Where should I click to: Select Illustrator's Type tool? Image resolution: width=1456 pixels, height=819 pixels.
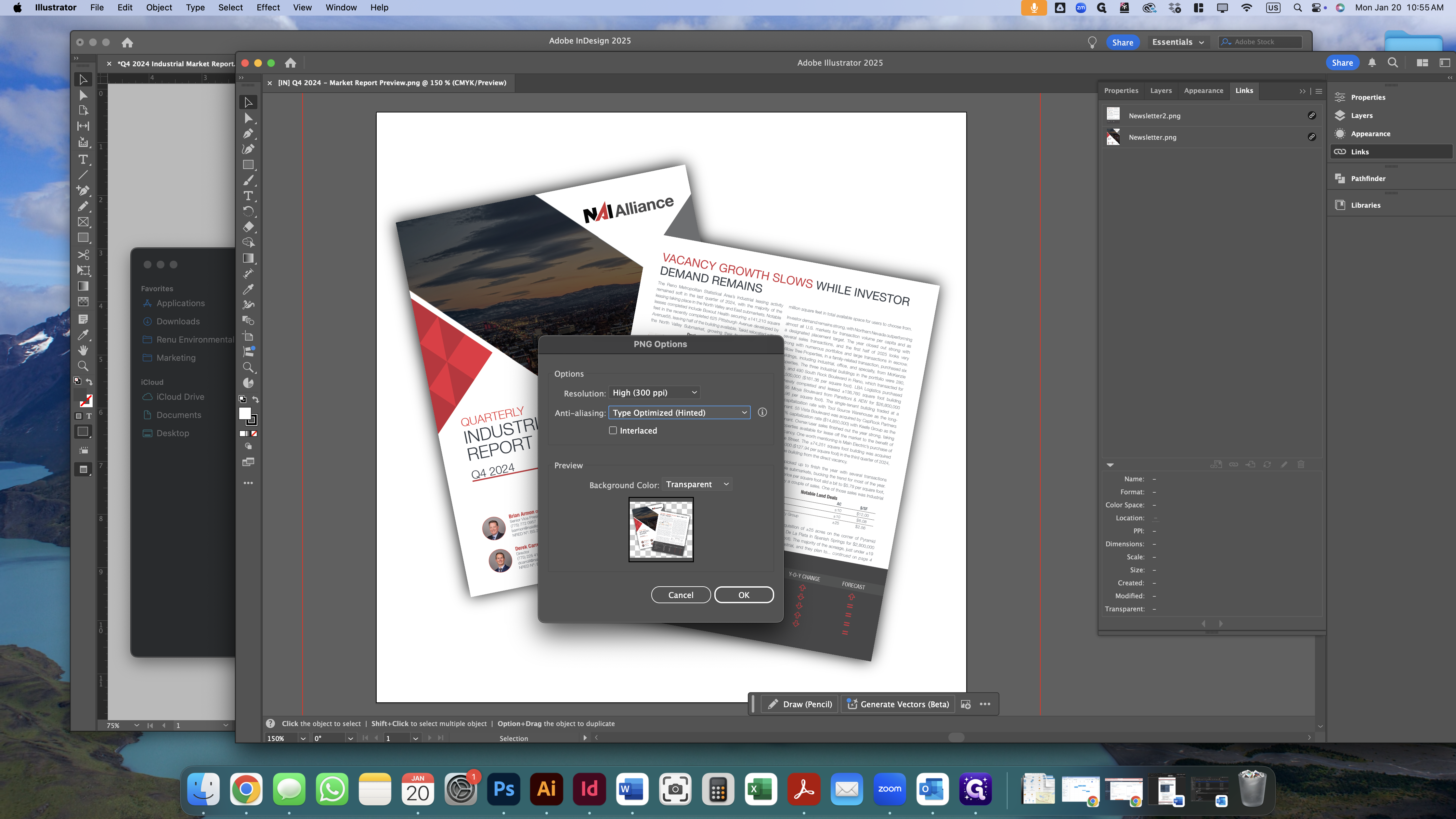point(248,196)
